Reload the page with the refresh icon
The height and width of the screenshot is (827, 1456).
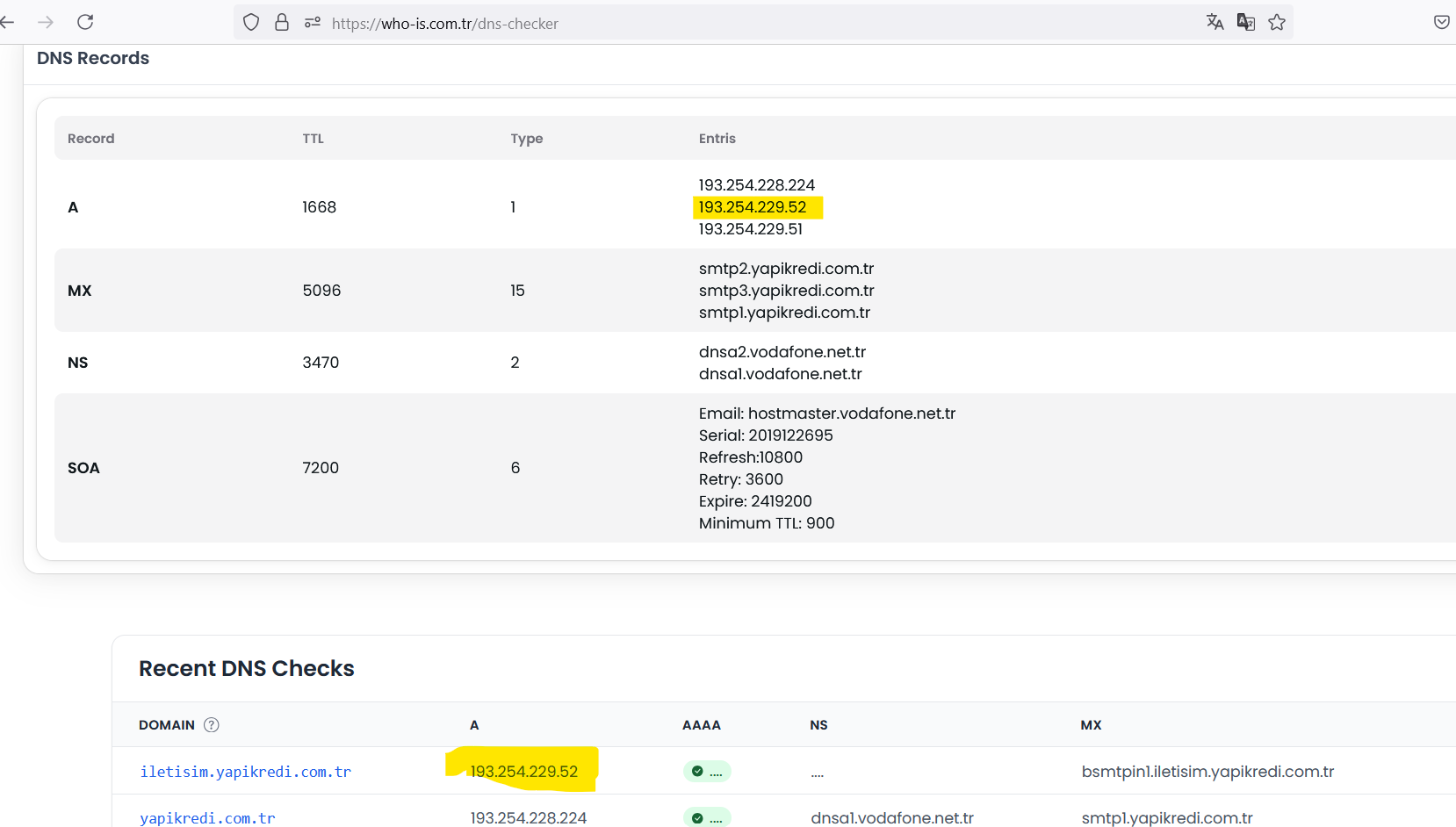[85, 22]
